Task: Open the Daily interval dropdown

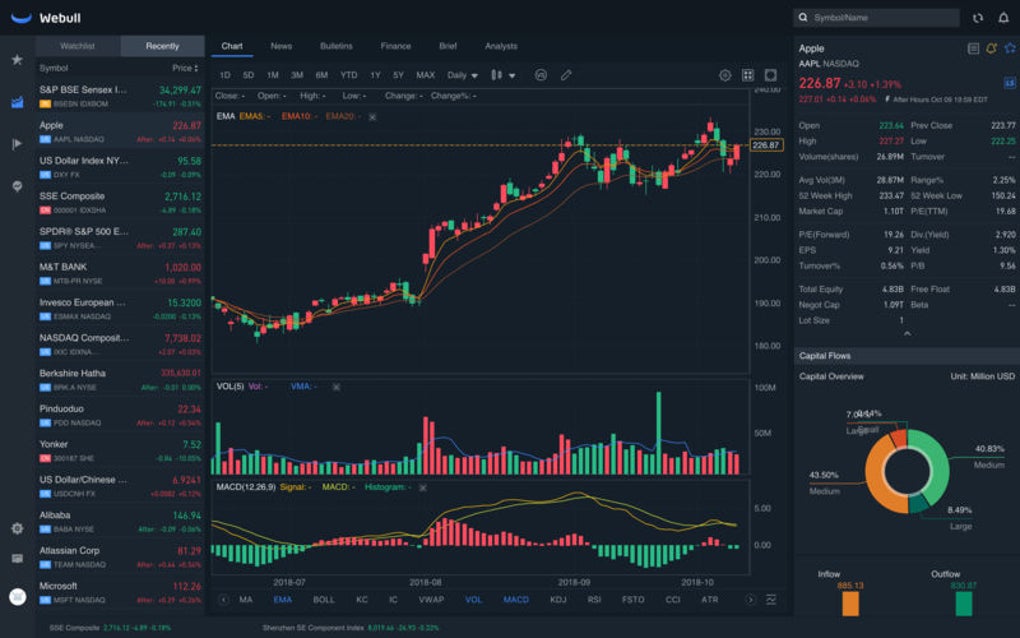Action: pos(463,75)
